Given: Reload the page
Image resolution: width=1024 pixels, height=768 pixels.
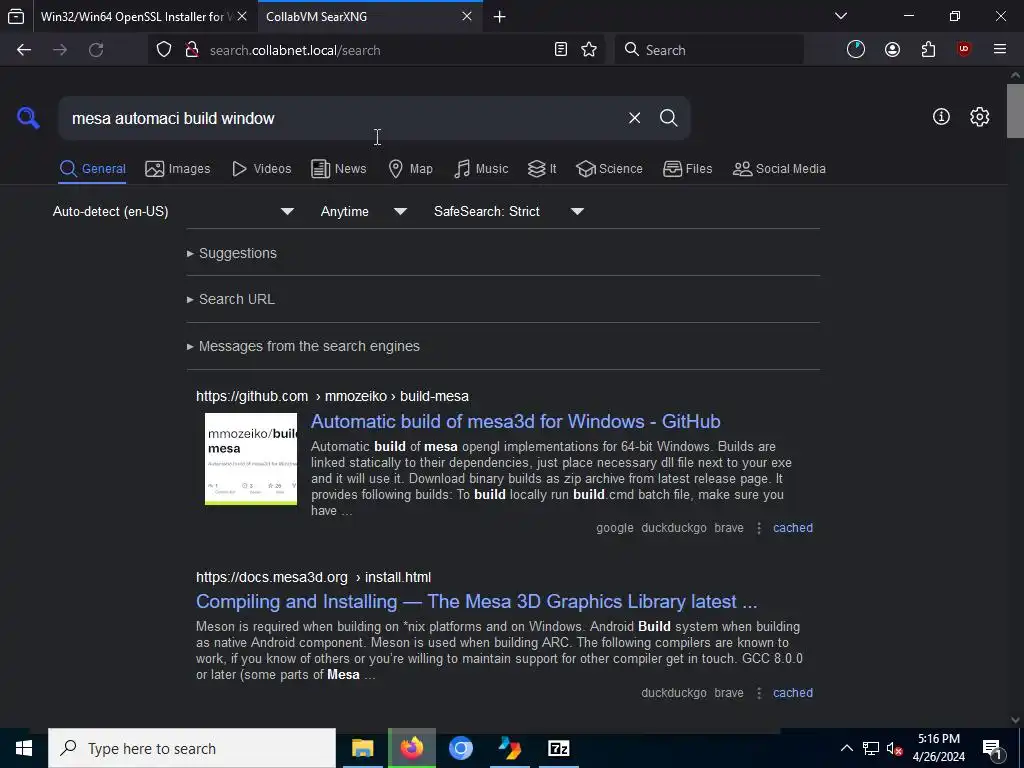Looking at the screenshot, I should point(96,50).
